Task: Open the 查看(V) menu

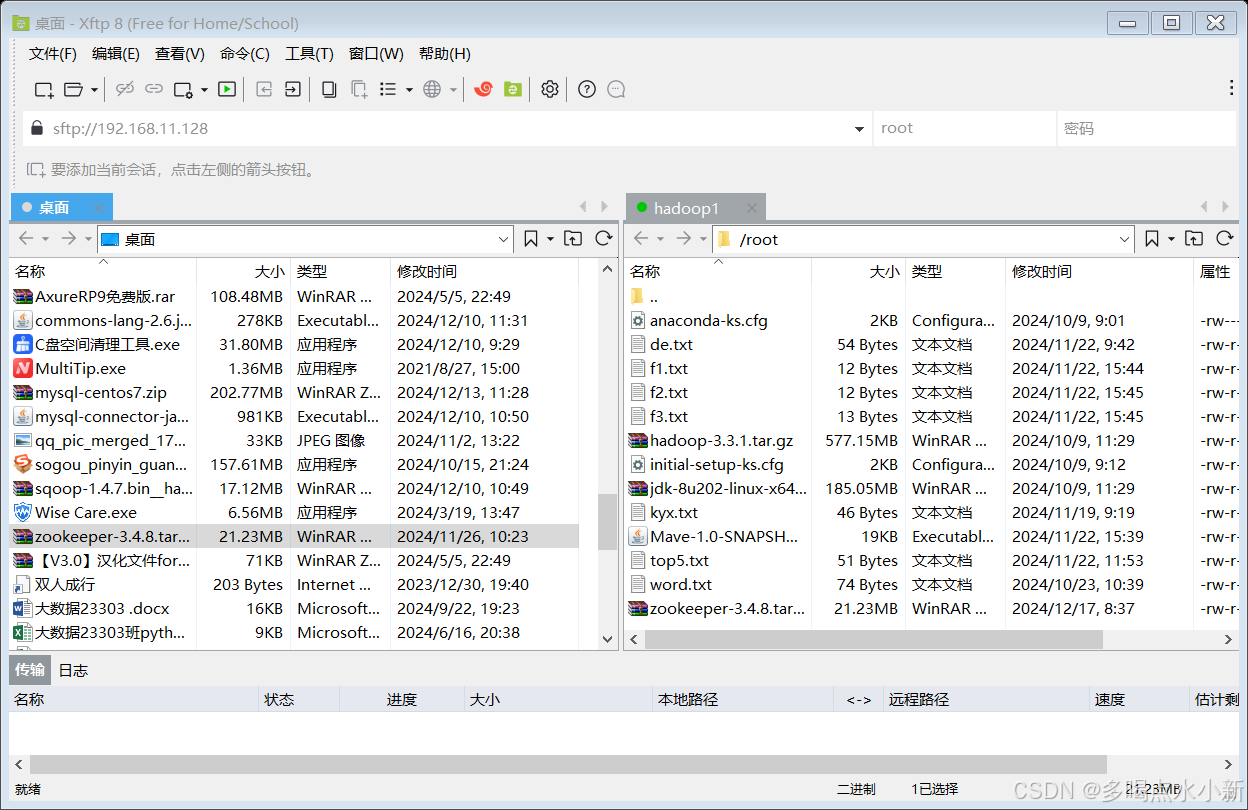Action: pos(180,54)
